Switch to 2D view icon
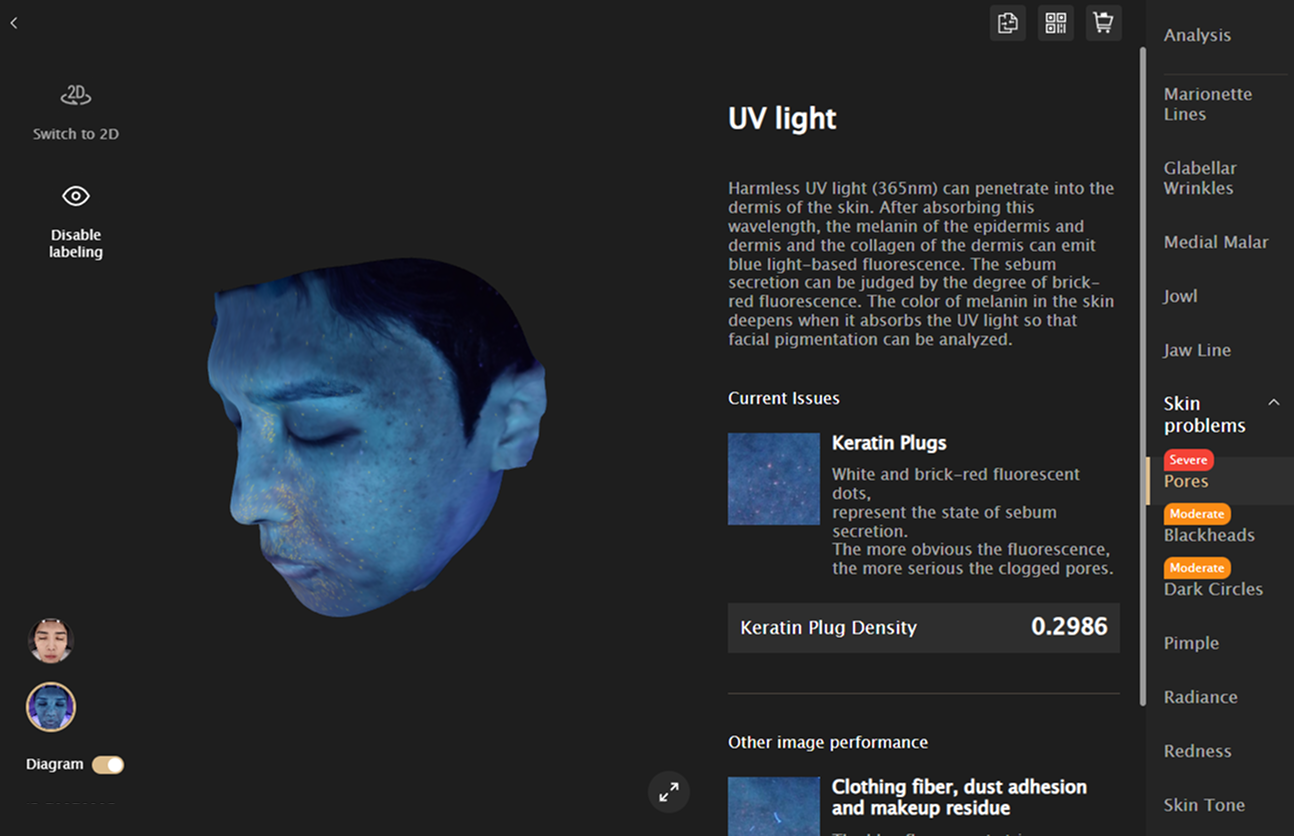1294x836 pixels. click(76, 96)
